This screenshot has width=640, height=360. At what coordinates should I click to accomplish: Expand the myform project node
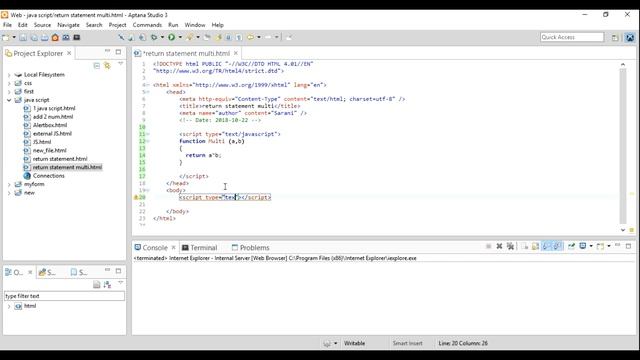[x=9, y=184]
